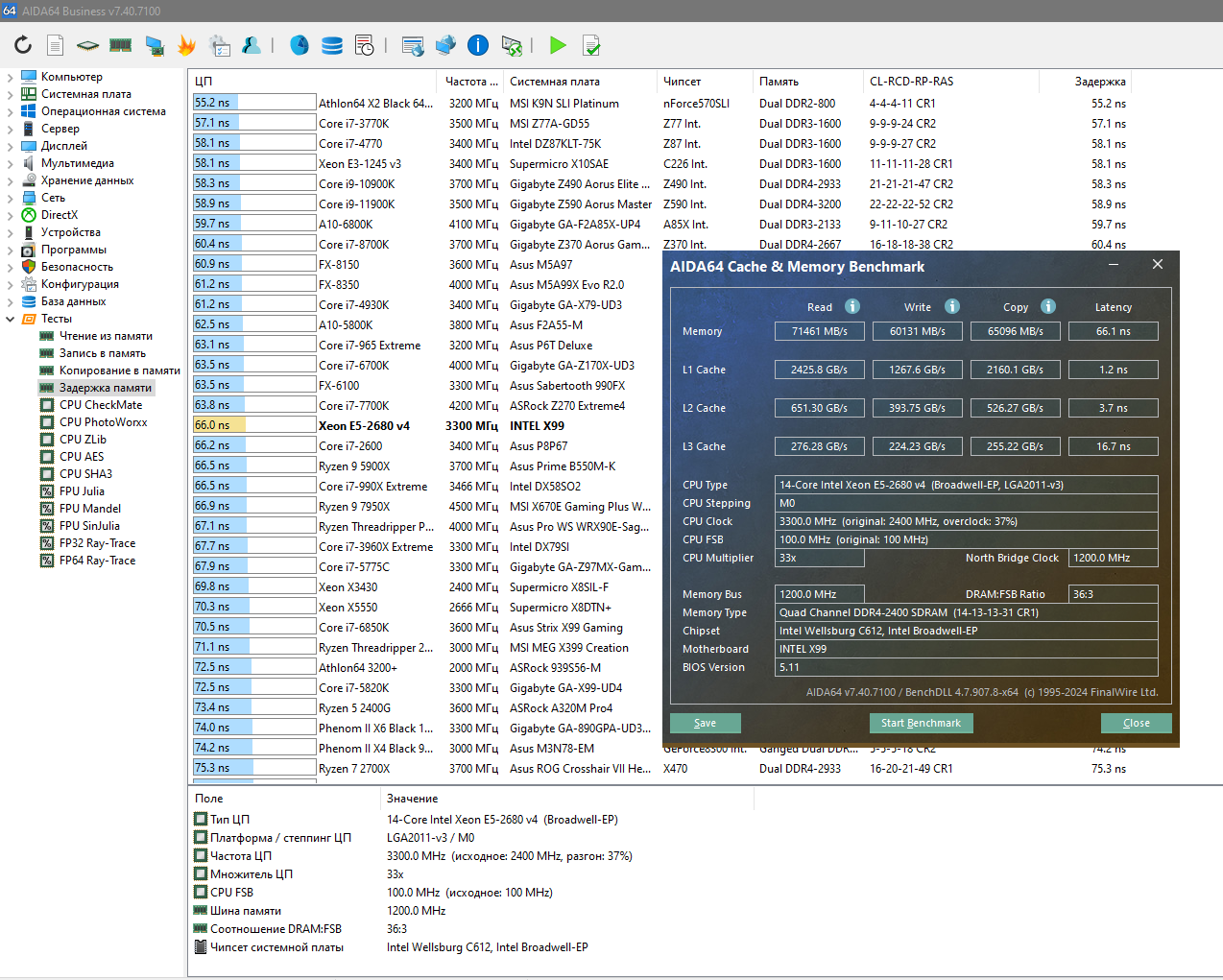Screen dimensions: 1223x980
Task: Click the Значение column header in details
Action: [567, 799]
